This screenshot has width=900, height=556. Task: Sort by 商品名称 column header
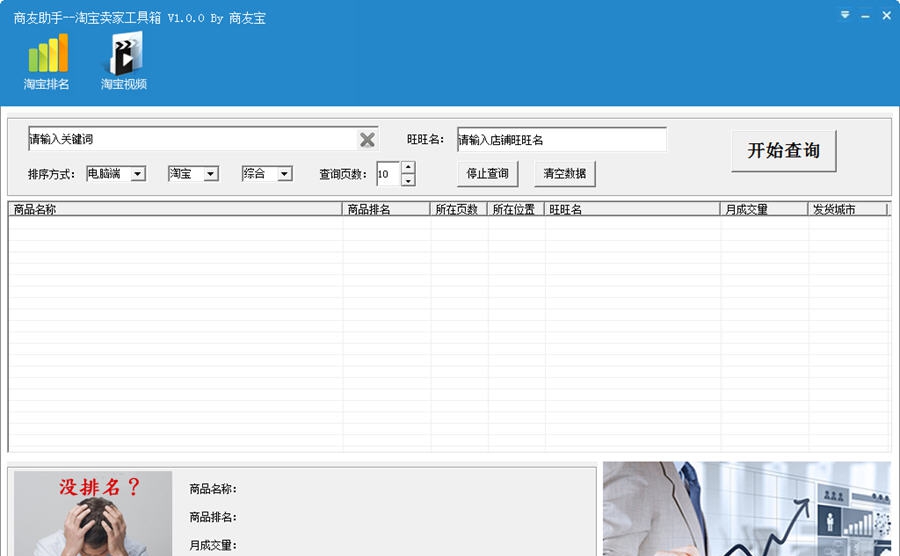coord(175,209)
